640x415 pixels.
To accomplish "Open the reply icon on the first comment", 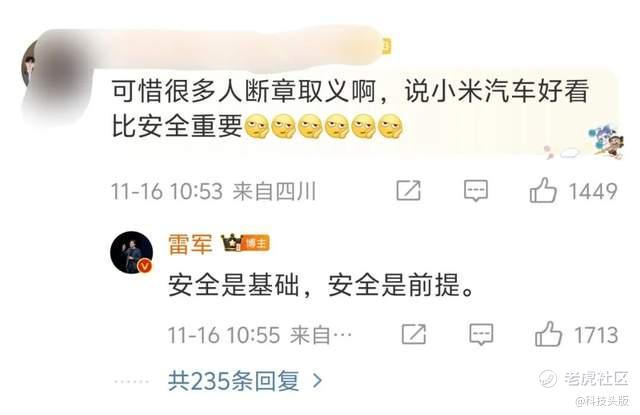I will [x=476, y=191].
